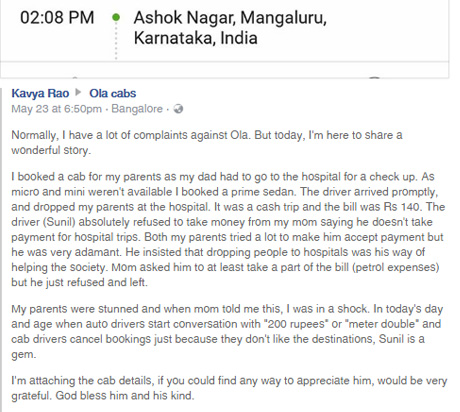Click the green pickup location dot
This screenshot has height=412, width=460.
tap(116, 17)
